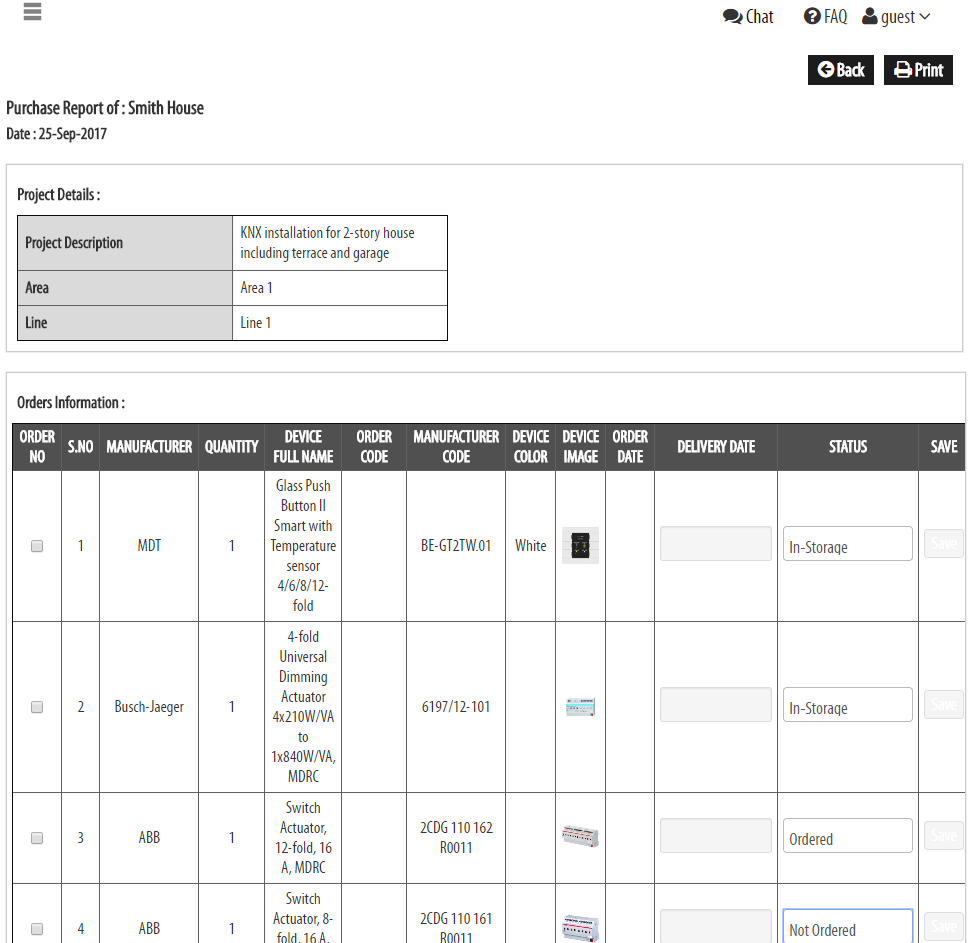Viewport: 974px width, 943px height.
Task: Select the White device color cell
Action: point(530,546)
